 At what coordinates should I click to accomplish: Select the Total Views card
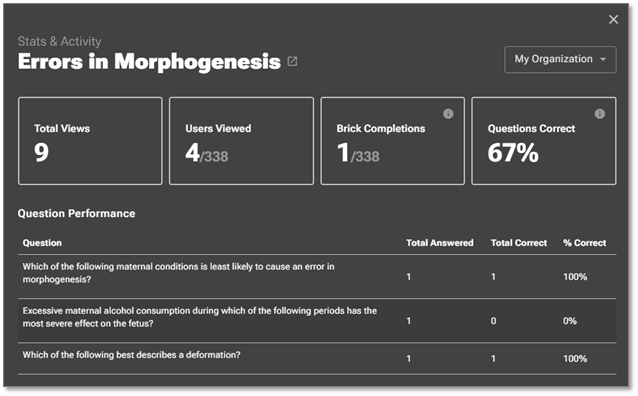coord(90,141)
